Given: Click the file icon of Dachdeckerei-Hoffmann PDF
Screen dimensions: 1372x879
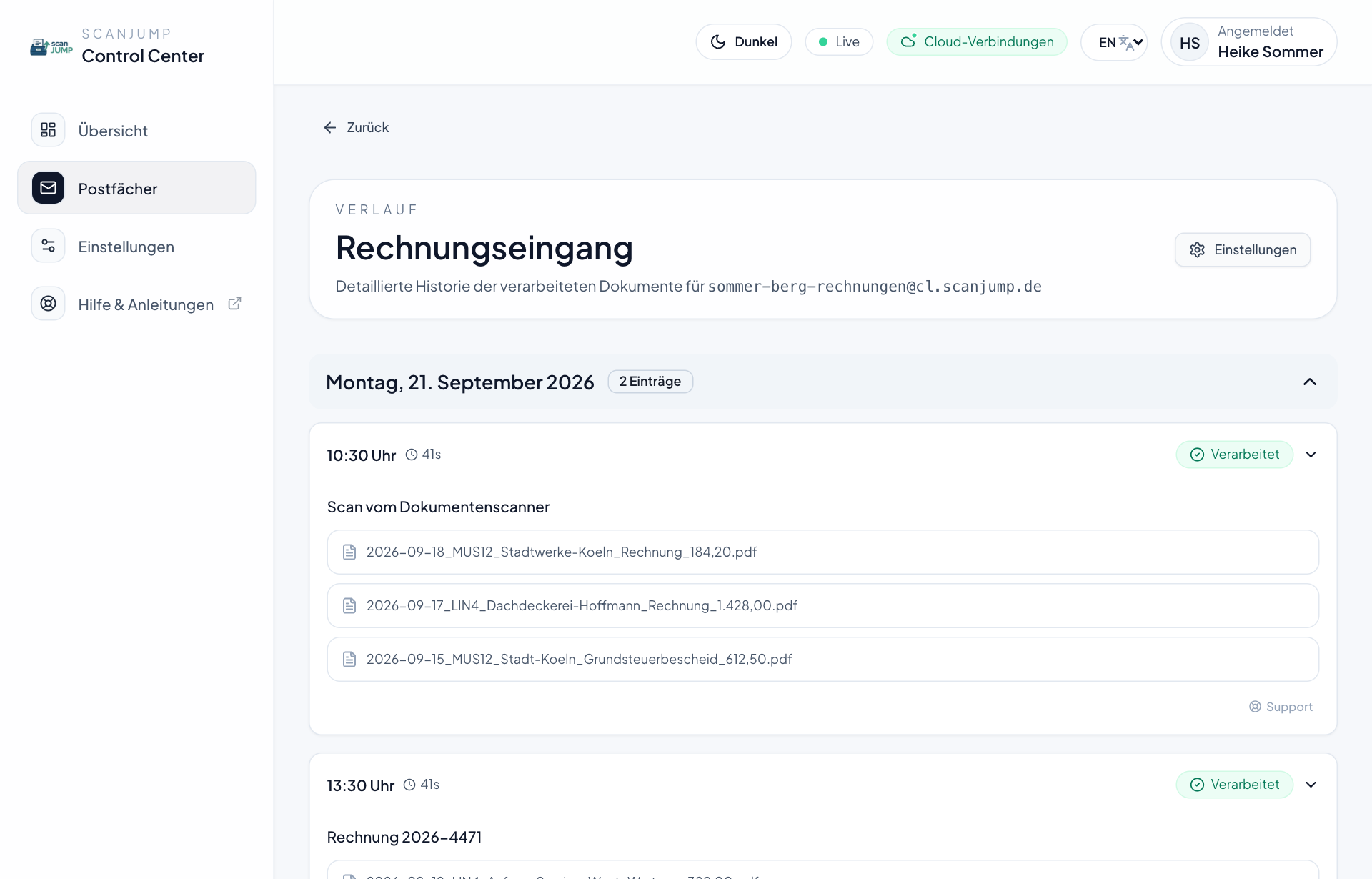Looking at the screenshot, I should pyautogui.click(x=349, y=605).
